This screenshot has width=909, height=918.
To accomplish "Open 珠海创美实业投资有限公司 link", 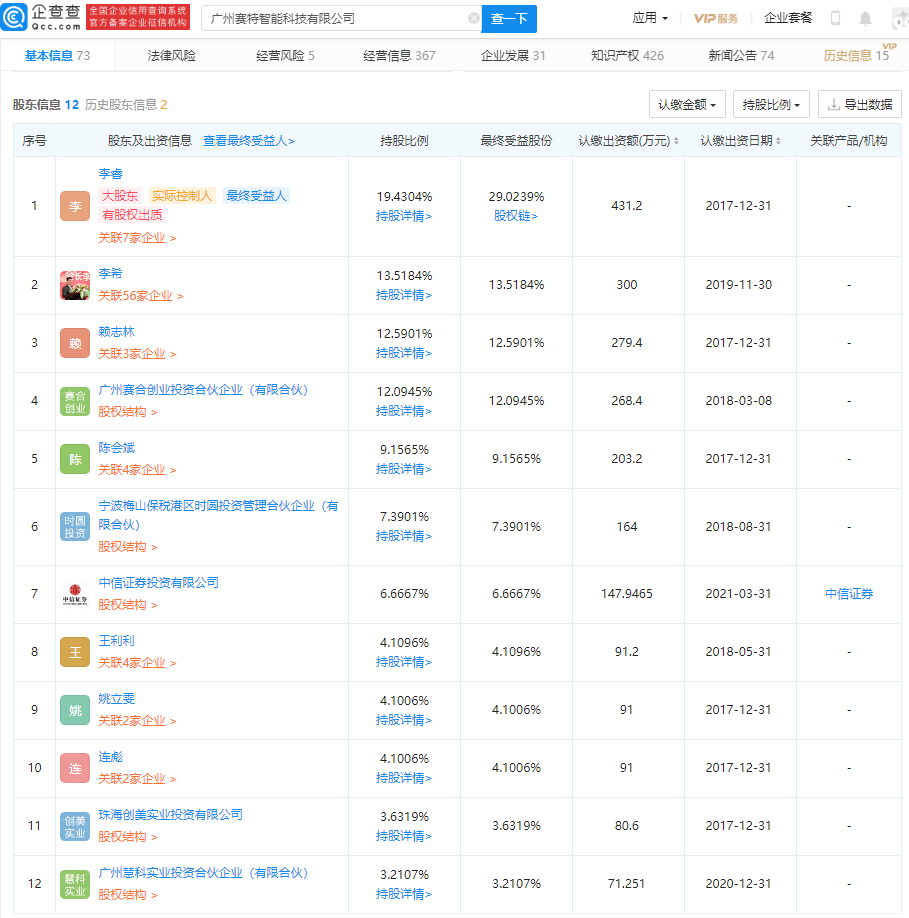I will tap(170, 814).
